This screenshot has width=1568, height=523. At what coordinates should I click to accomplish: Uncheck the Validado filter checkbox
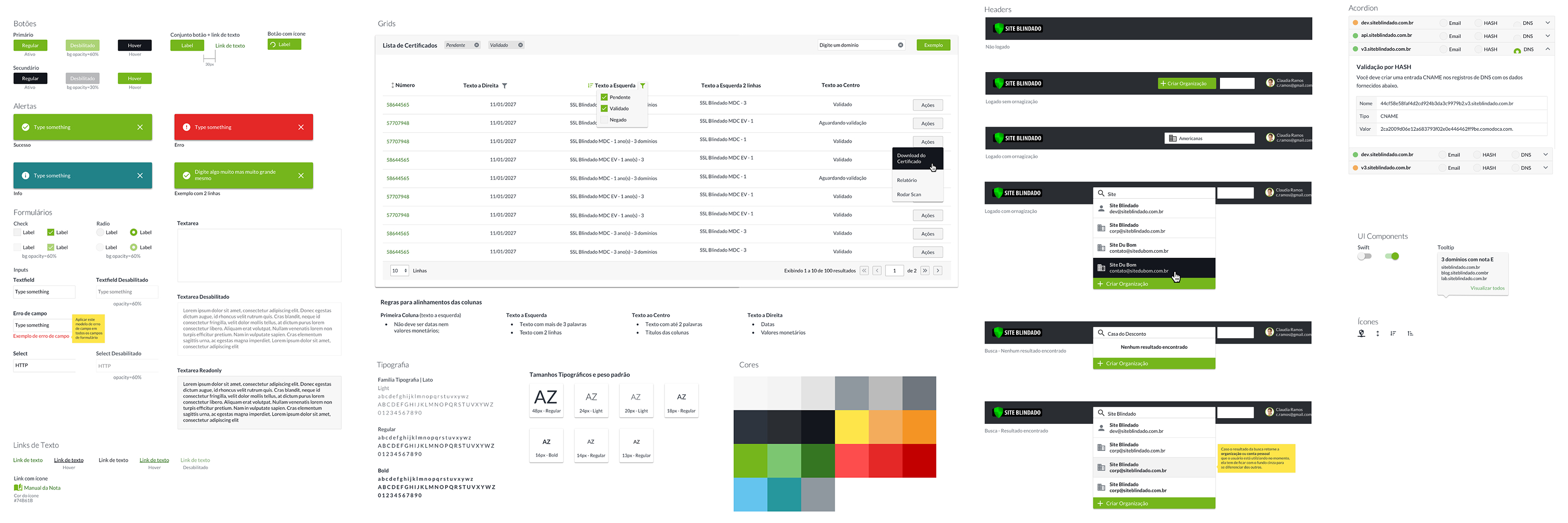point(604,108)
